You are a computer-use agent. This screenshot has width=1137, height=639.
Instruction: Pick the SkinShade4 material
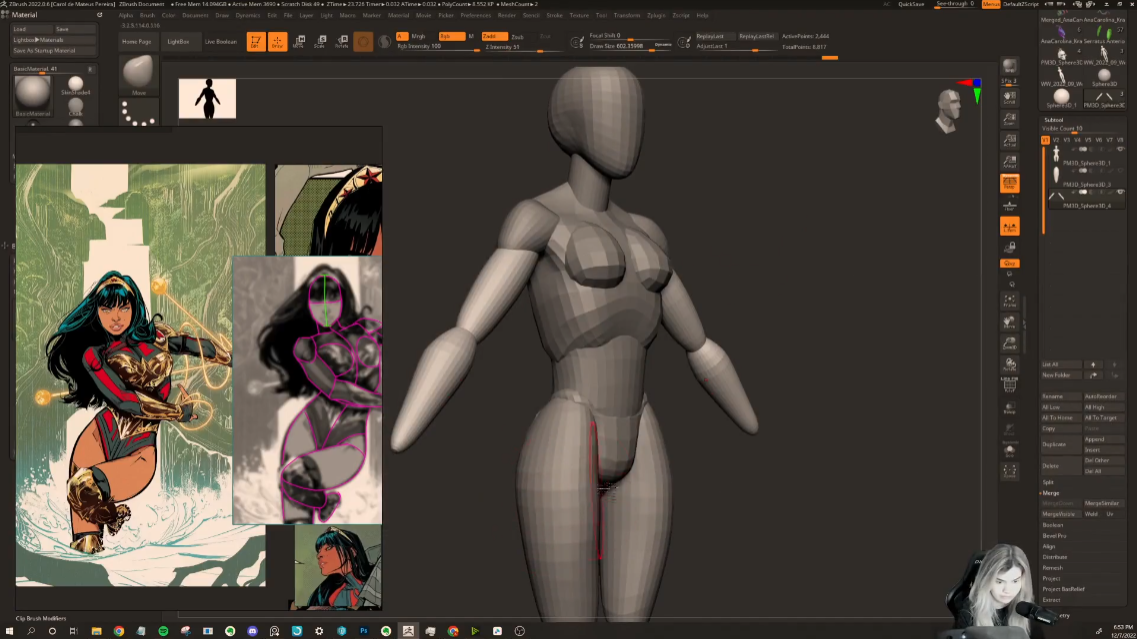(x=75, y=85)
